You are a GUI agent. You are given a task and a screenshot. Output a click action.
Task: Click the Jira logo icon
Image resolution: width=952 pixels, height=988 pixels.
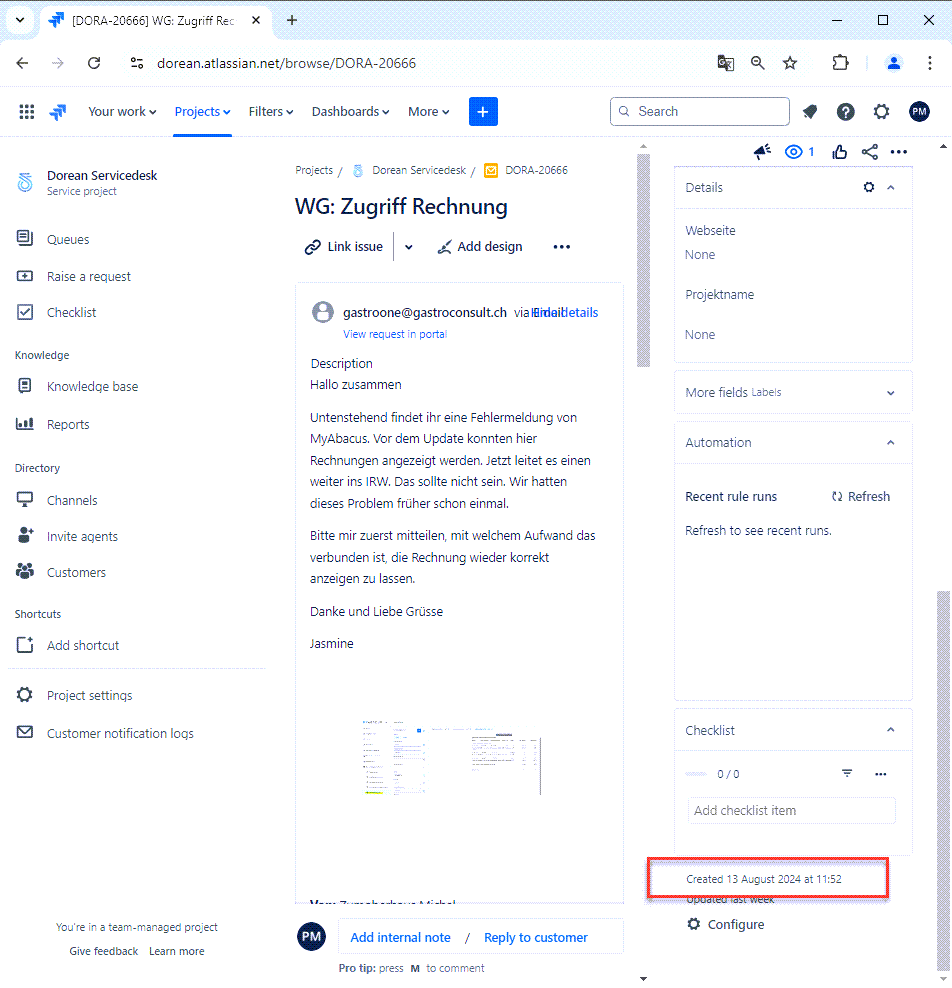click(58, 112)
